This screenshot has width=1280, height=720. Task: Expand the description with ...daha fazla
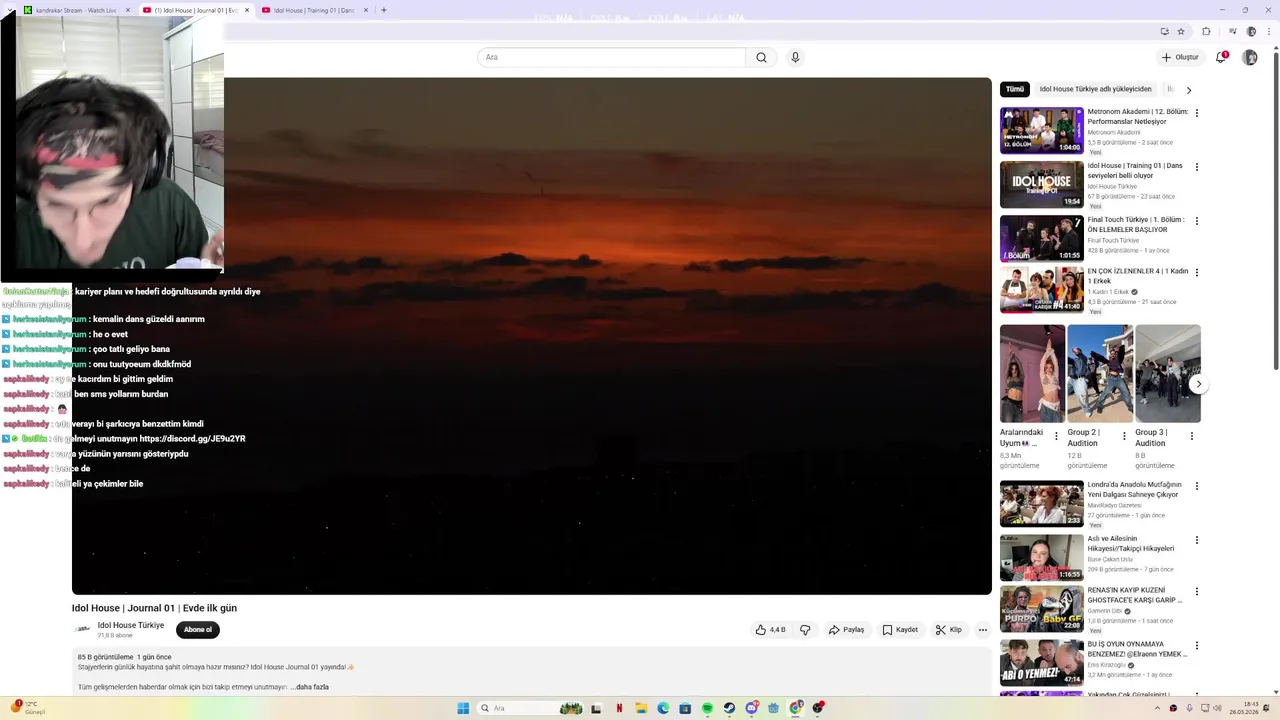(x=312, y=687)
